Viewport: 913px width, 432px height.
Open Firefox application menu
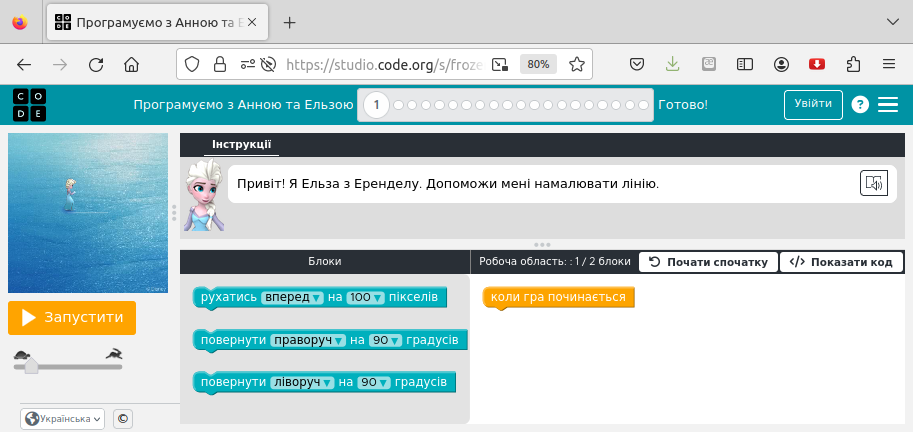(x=889, y=64)
